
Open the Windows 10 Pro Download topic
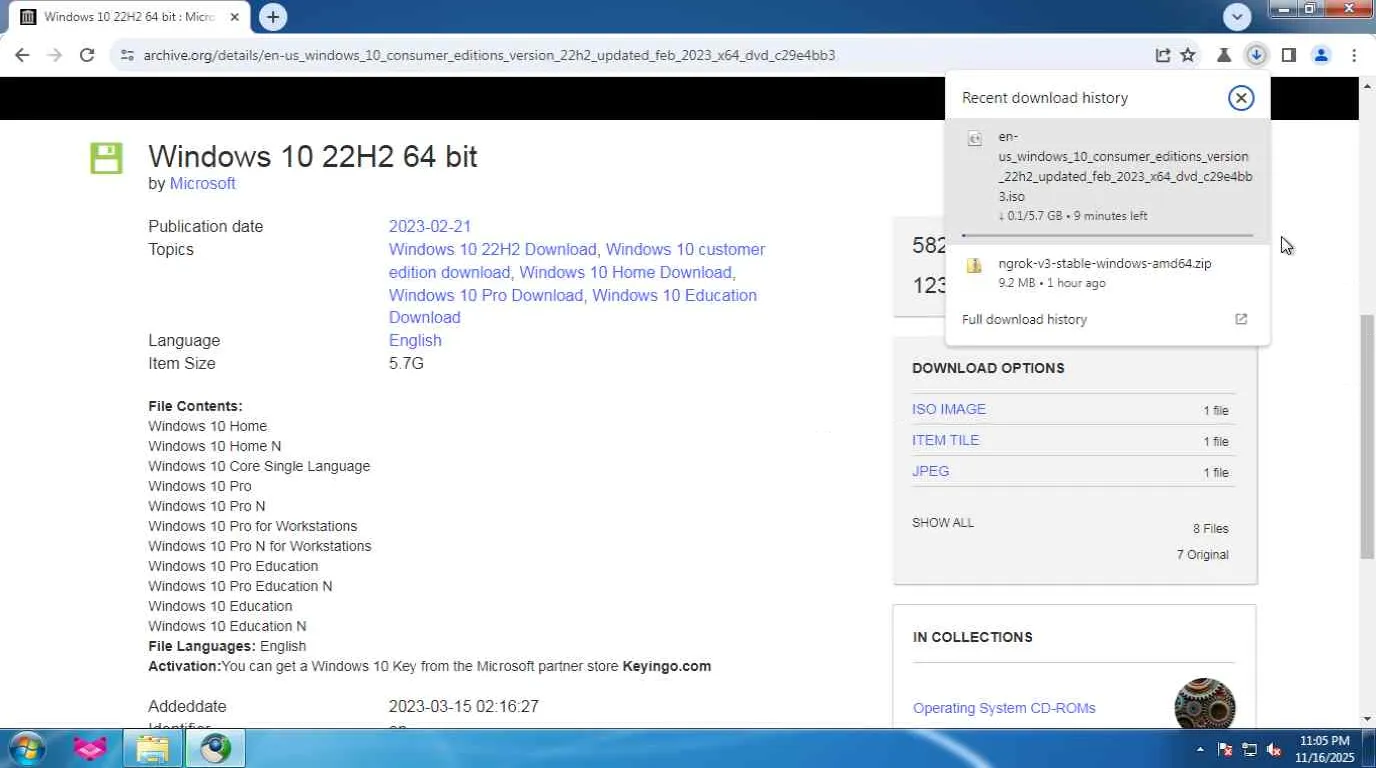(486, 296)
